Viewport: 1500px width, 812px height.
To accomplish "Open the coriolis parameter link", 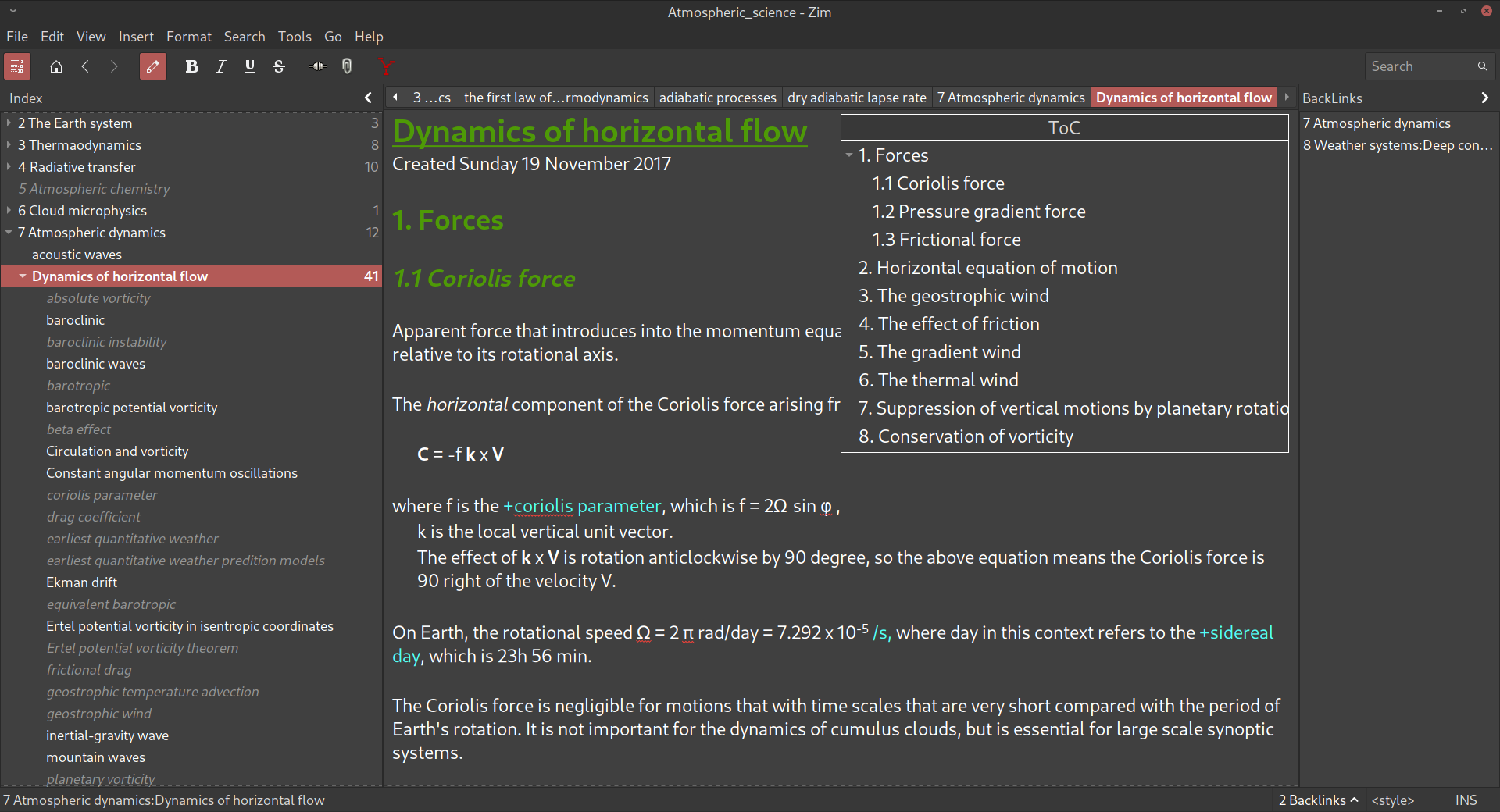I will pyautogui.click(x=582, y=506).
